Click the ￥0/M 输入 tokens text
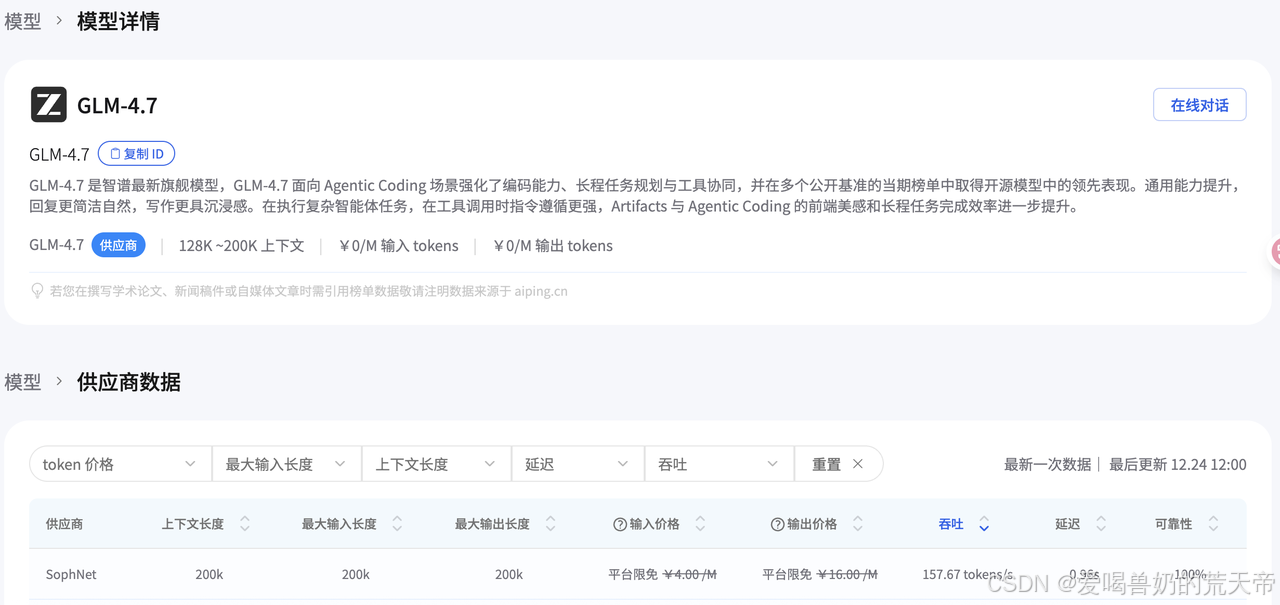The height and width of the screenshot is (605, 1280). tap(399, 245)
